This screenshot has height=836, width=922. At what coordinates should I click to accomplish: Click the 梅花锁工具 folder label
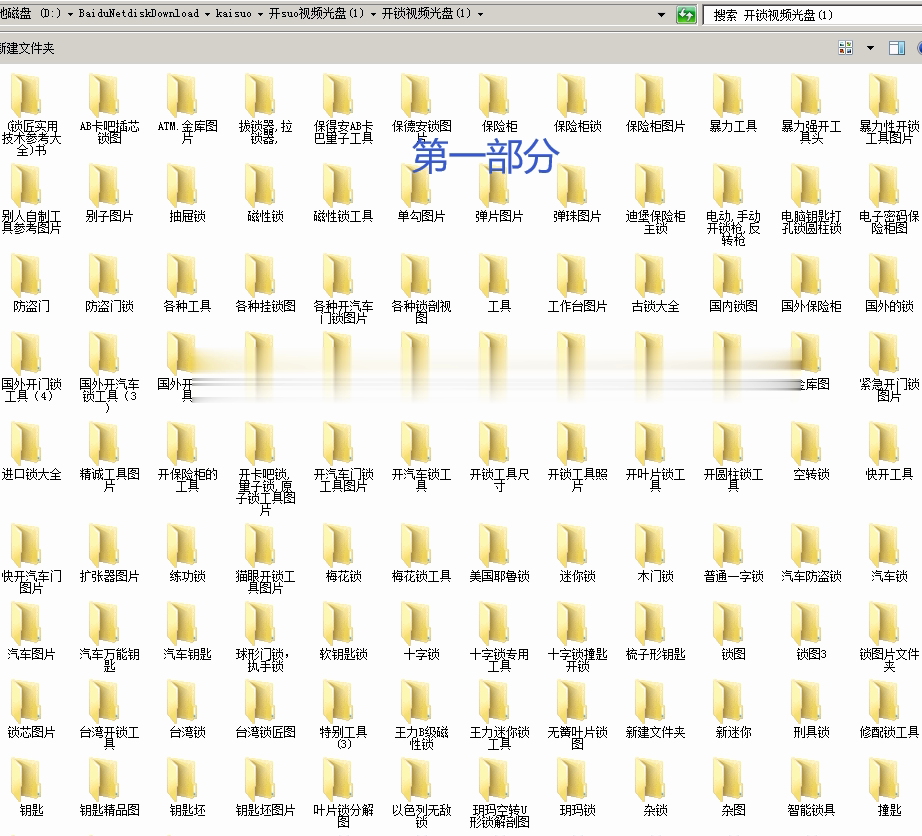(x=422, y=577)
